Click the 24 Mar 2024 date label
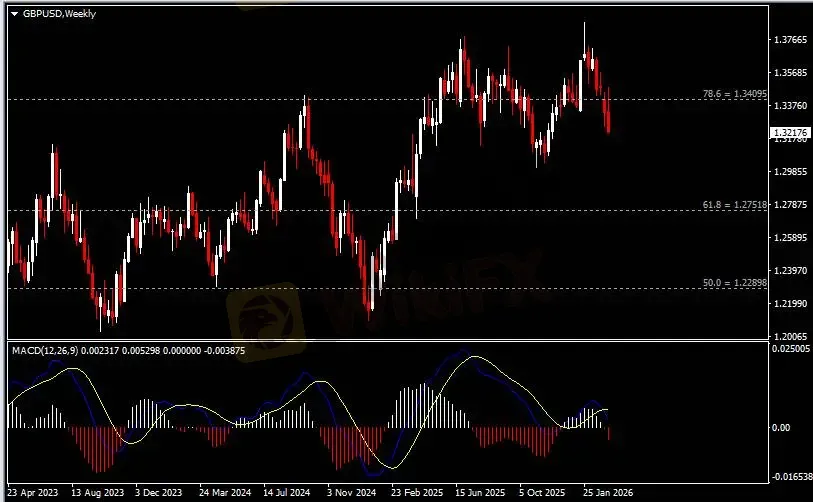 (225, 493)
